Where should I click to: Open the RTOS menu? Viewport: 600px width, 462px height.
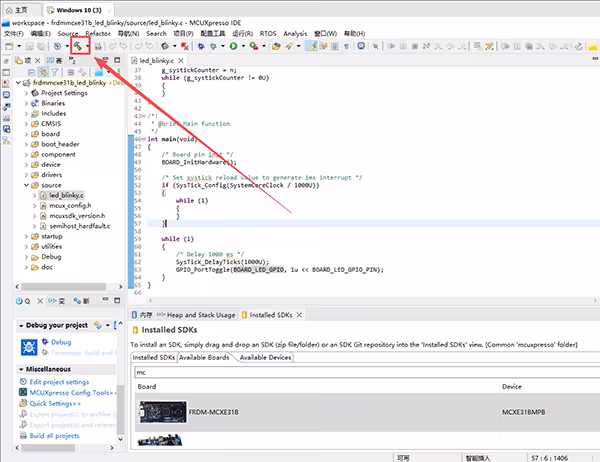pyautogui.click(x=268, y=34)
